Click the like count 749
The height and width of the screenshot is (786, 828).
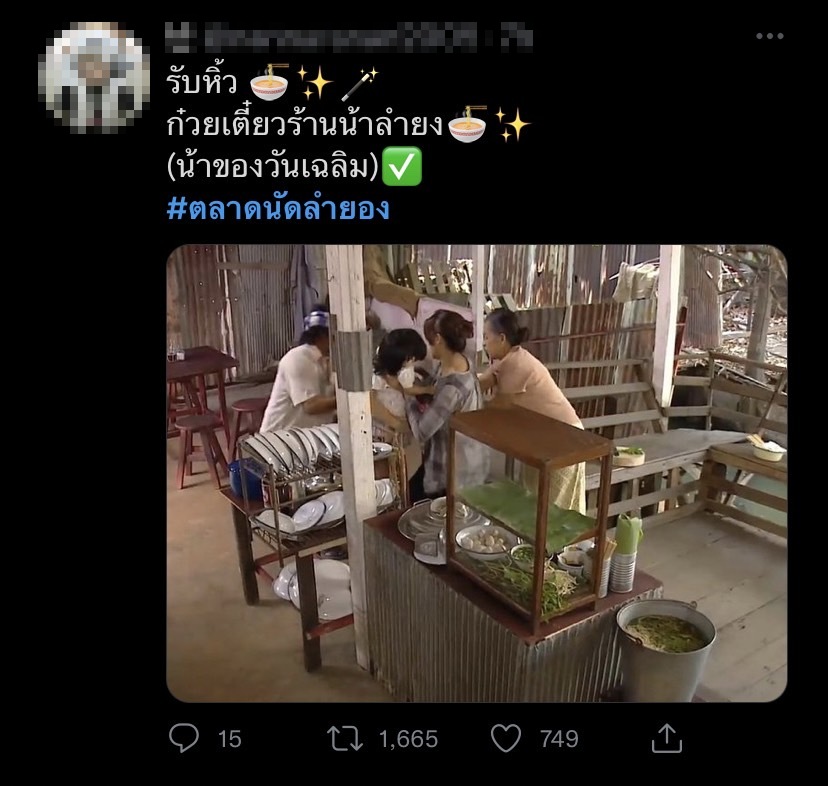559,739
